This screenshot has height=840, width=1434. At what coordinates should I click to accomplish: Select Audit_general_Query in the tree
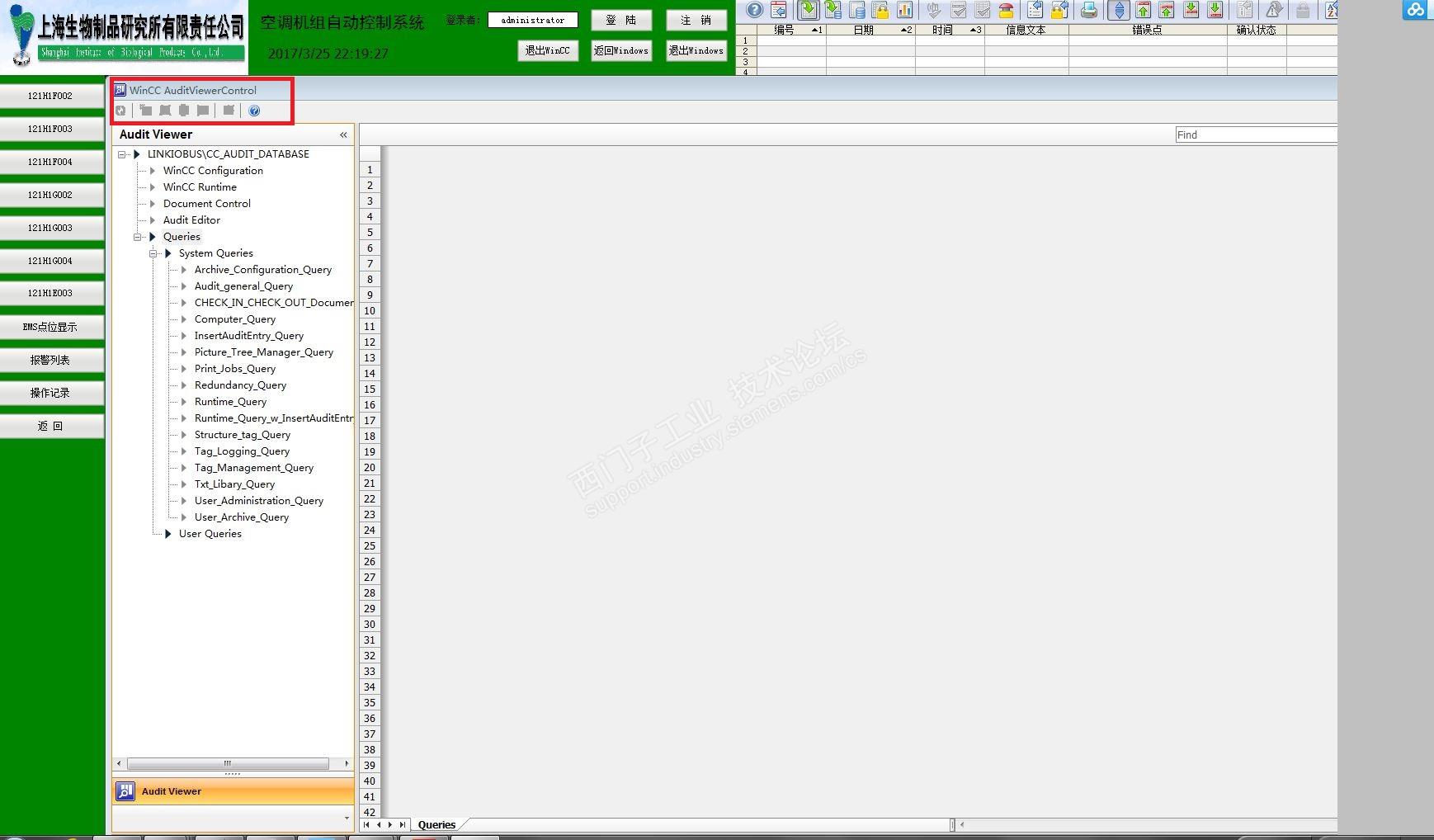[243, 286]
